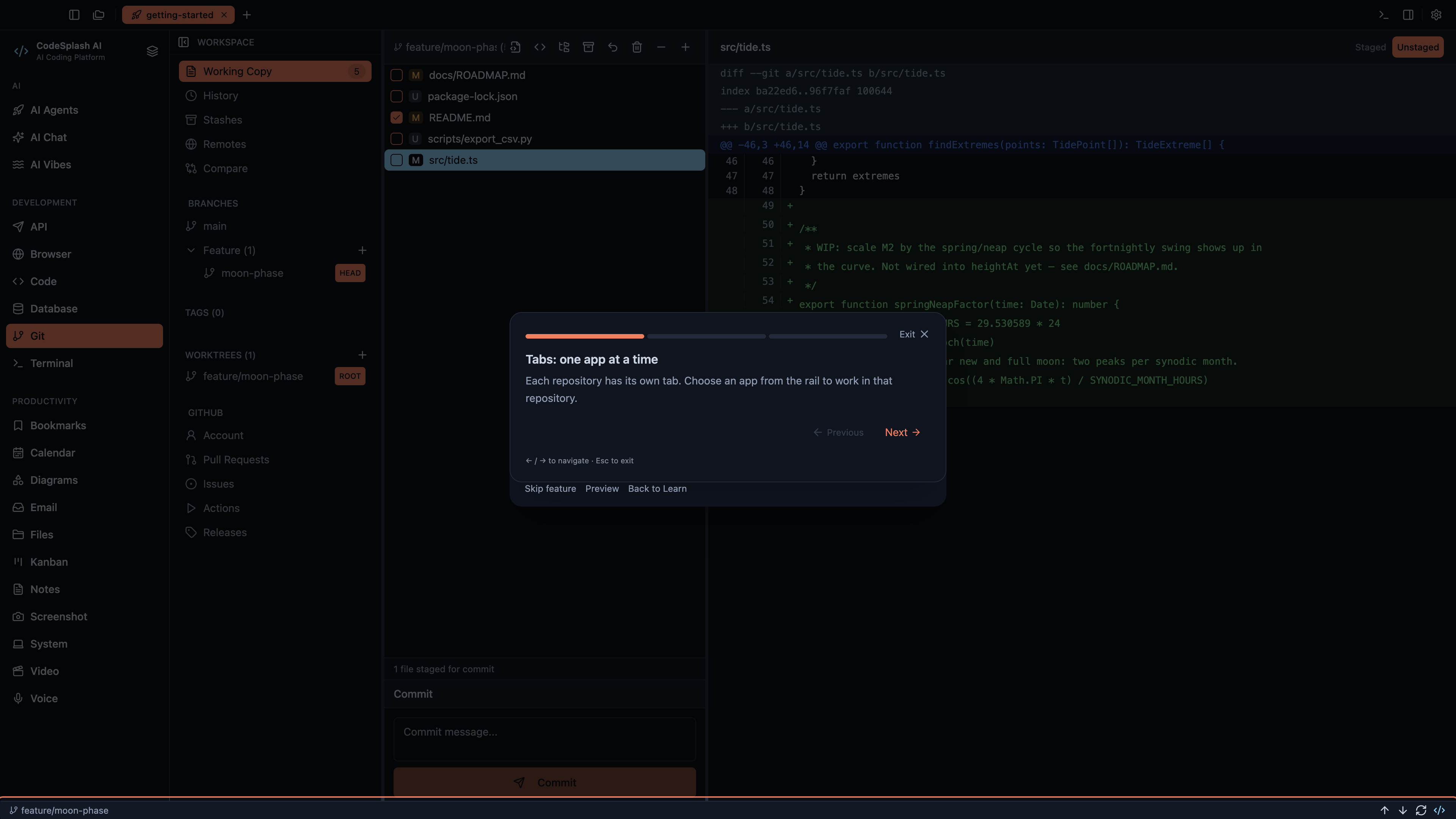Image resolution: width=1456 pixels, height=819 pixels.
Task: Click the trash discard toolbar icon
Action: pos(637,47)
